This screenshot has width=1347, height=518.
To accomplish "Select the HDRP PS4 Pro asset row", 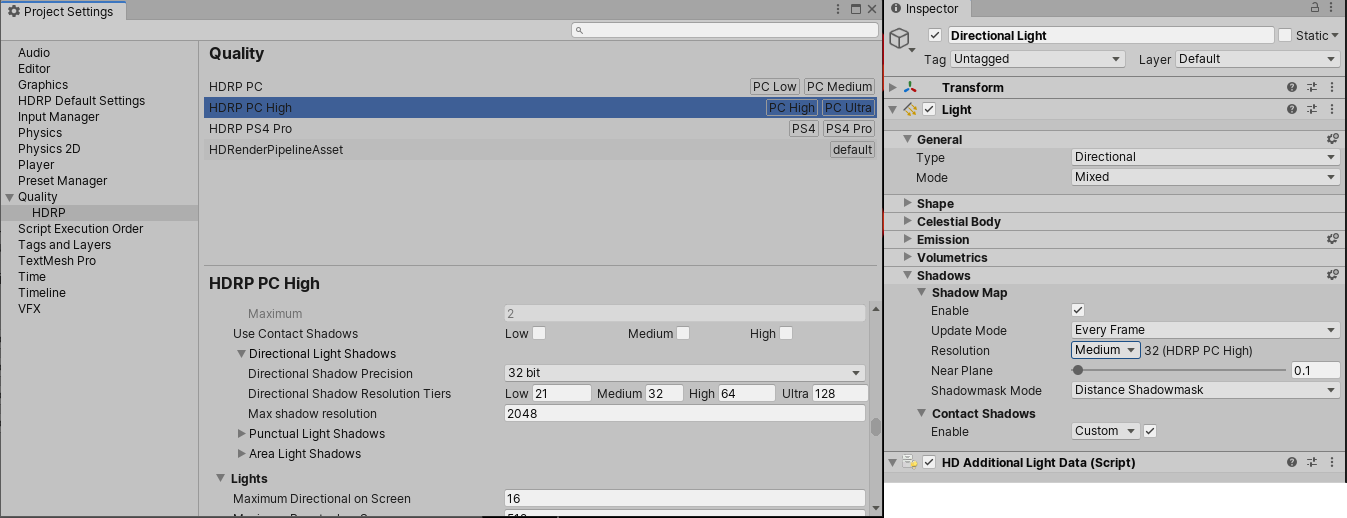I will point(250,129).
